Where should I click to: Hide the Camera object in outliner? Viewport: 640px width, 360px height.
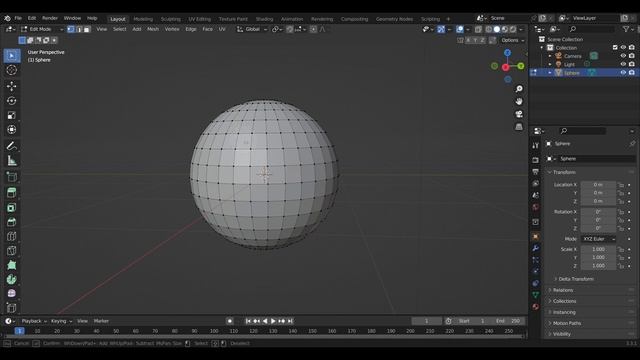tap(623, 56)
